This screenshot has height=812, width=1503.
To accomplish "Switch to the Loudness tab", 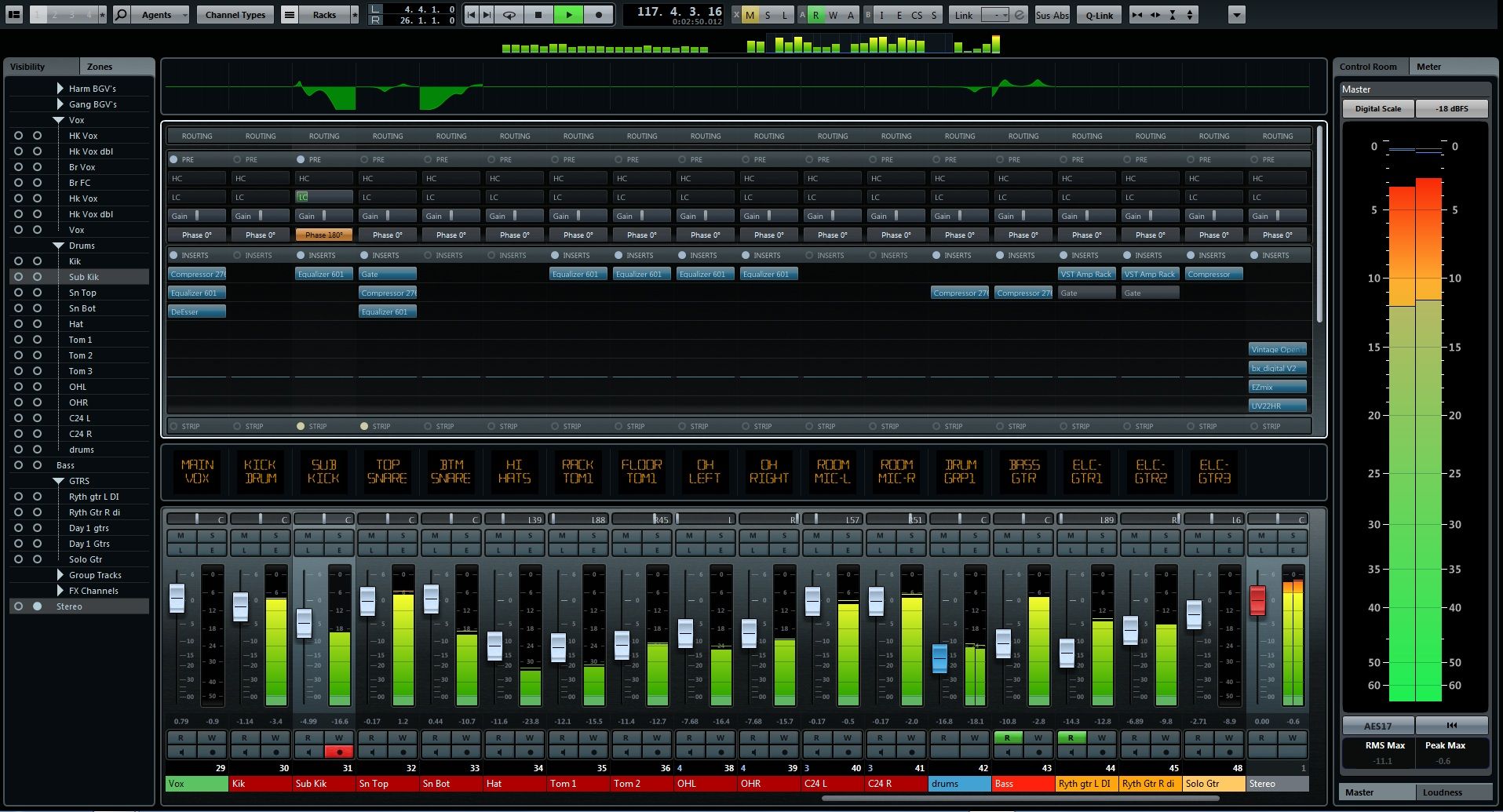I will pos(1454,792).
